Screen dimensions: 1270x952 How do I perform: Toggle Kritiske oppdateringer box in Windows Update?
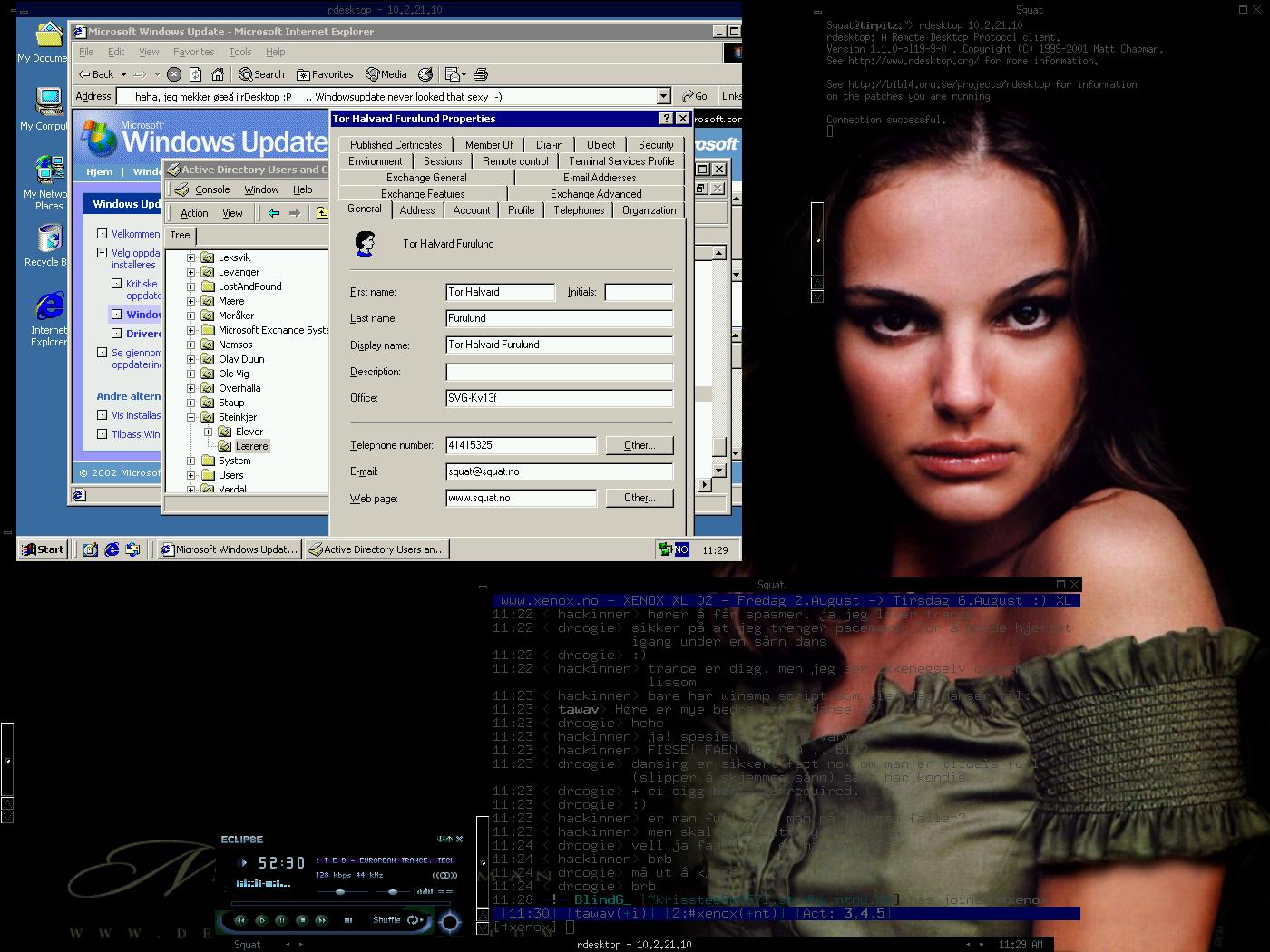117,284
